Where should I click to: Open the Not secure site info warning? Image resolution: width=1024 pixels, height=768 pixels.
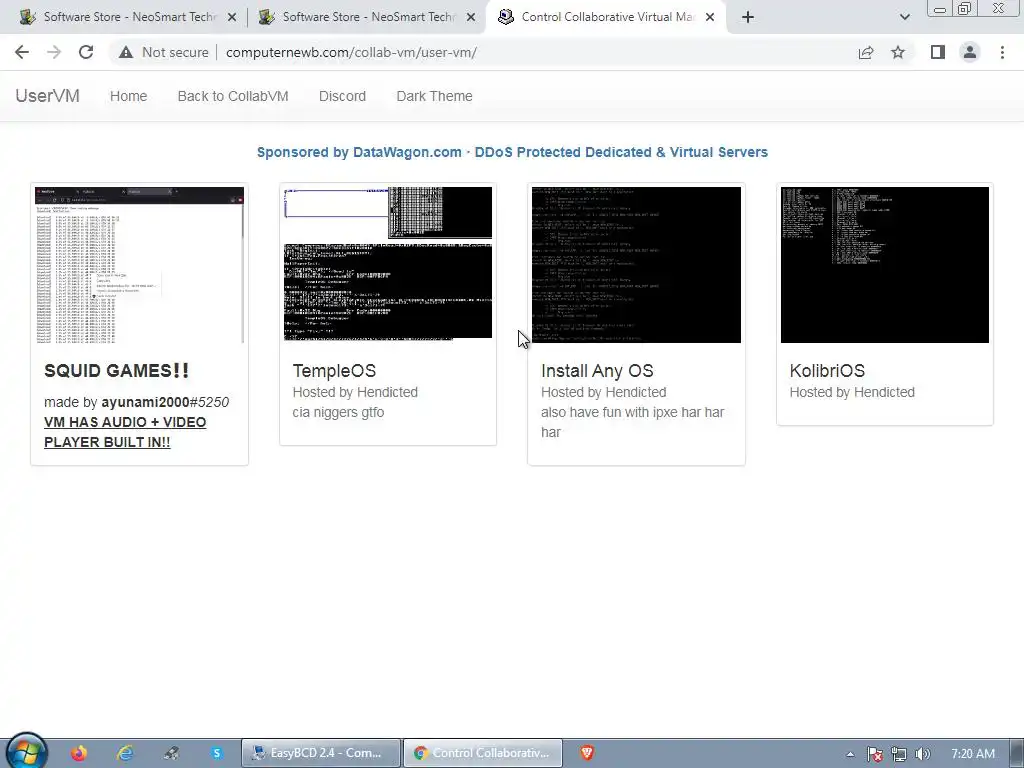point(163,52)
